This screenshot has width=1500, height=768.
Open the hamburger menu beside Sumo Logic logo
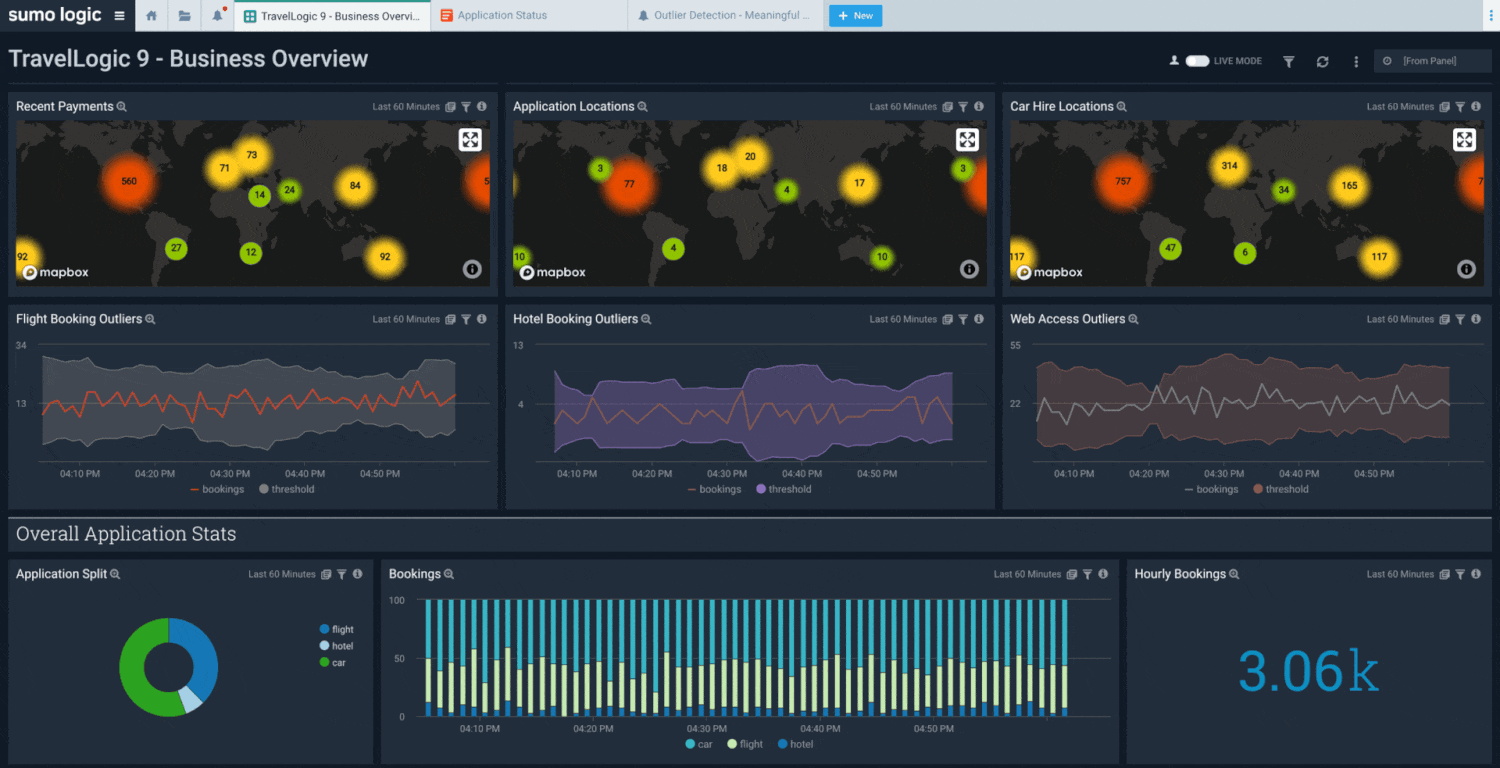click(x=120, y=16)
